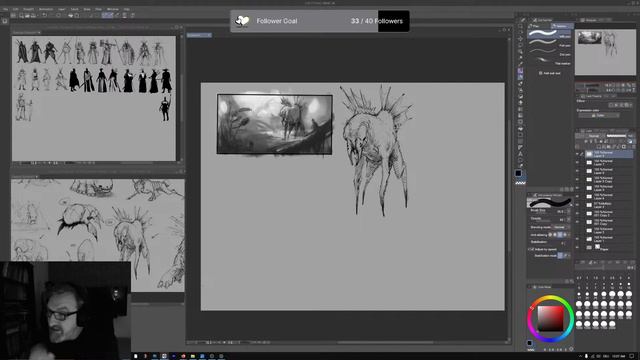Open the Help menu
640x360 pixels.
(127, 9)
